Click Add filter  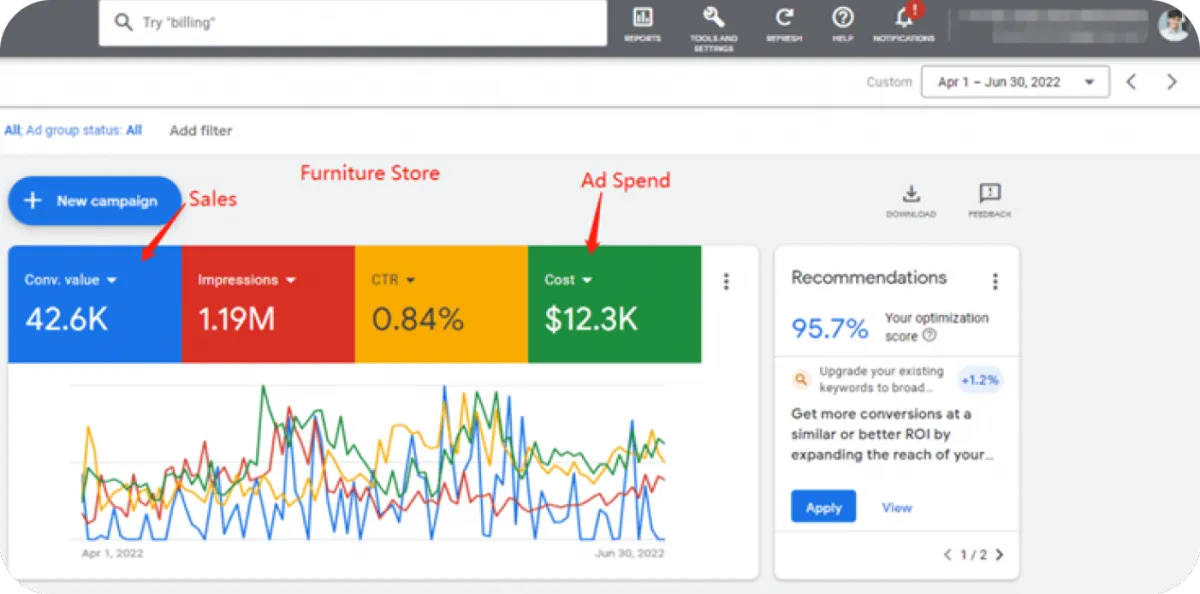(x=200, y=130)
